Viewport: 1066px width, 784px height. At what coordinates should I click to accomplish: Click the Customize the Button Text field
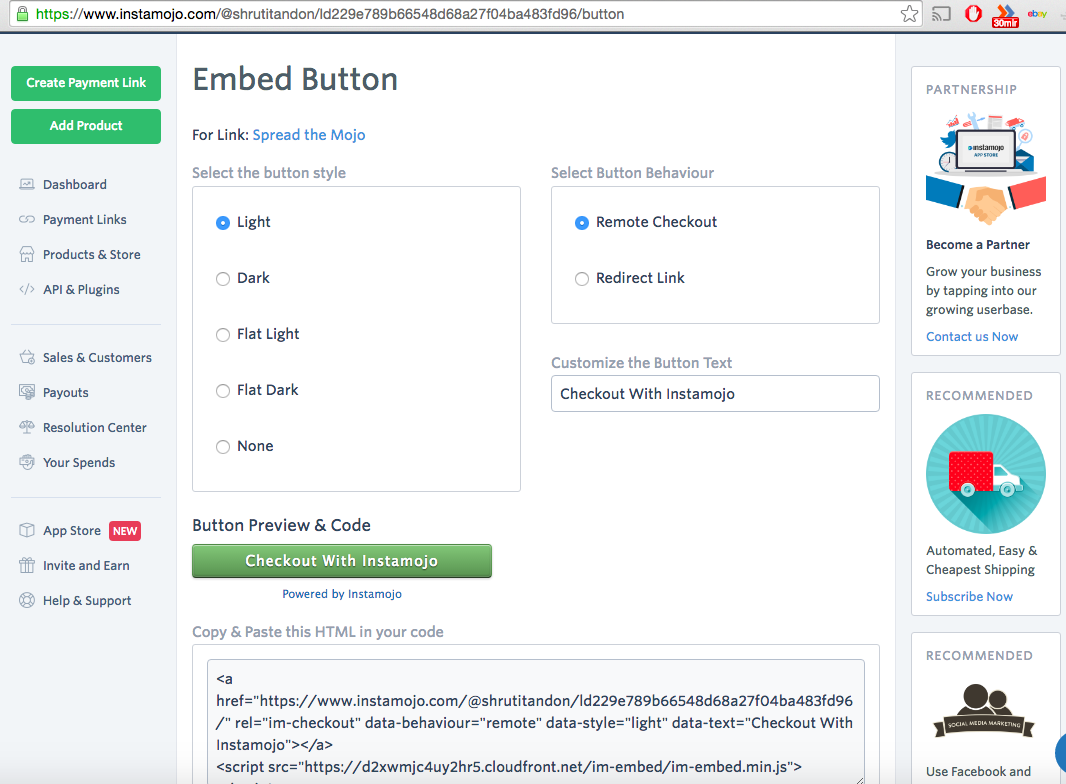715,394
